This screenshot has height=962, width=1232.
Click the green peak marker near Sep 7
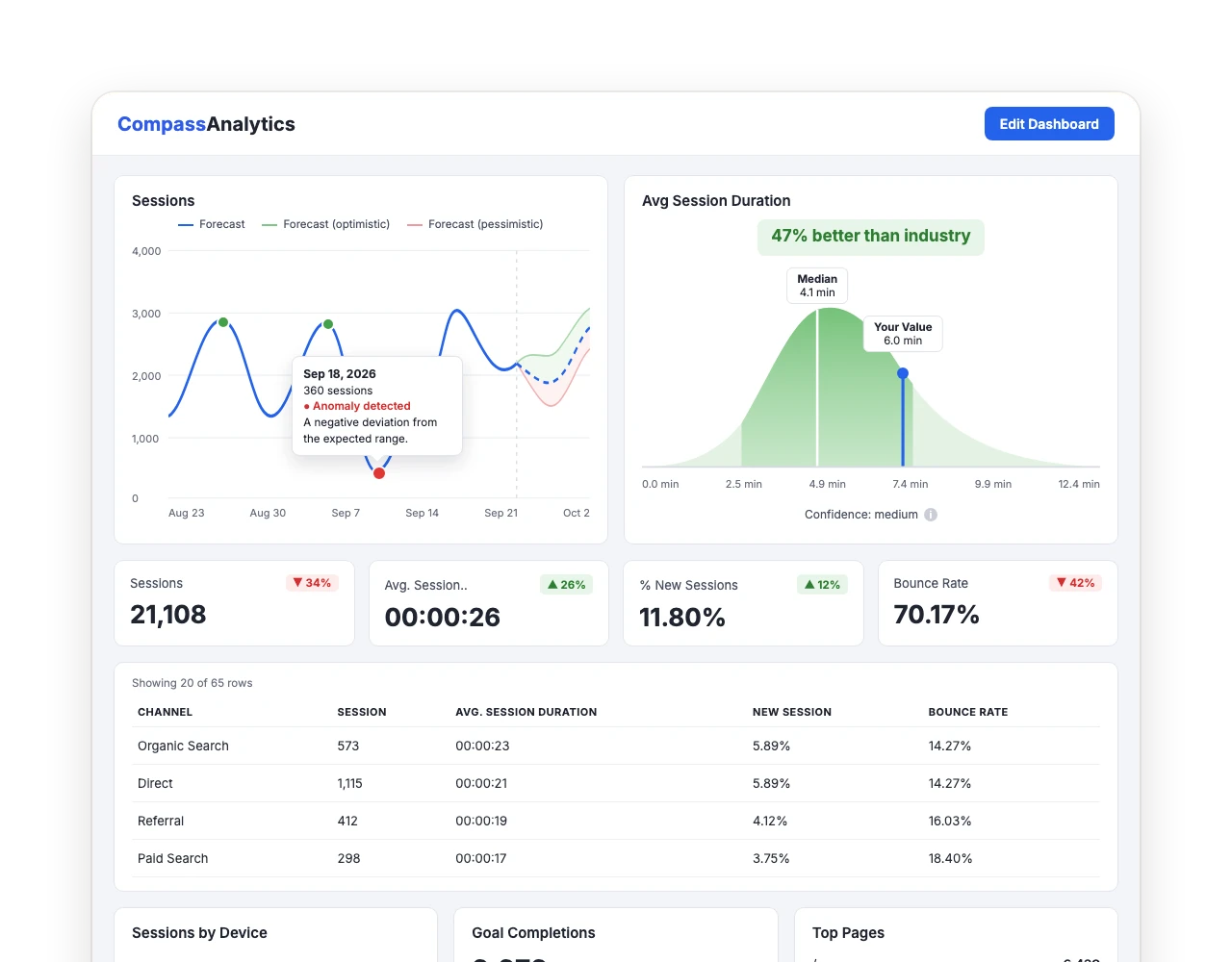point(328,324)
